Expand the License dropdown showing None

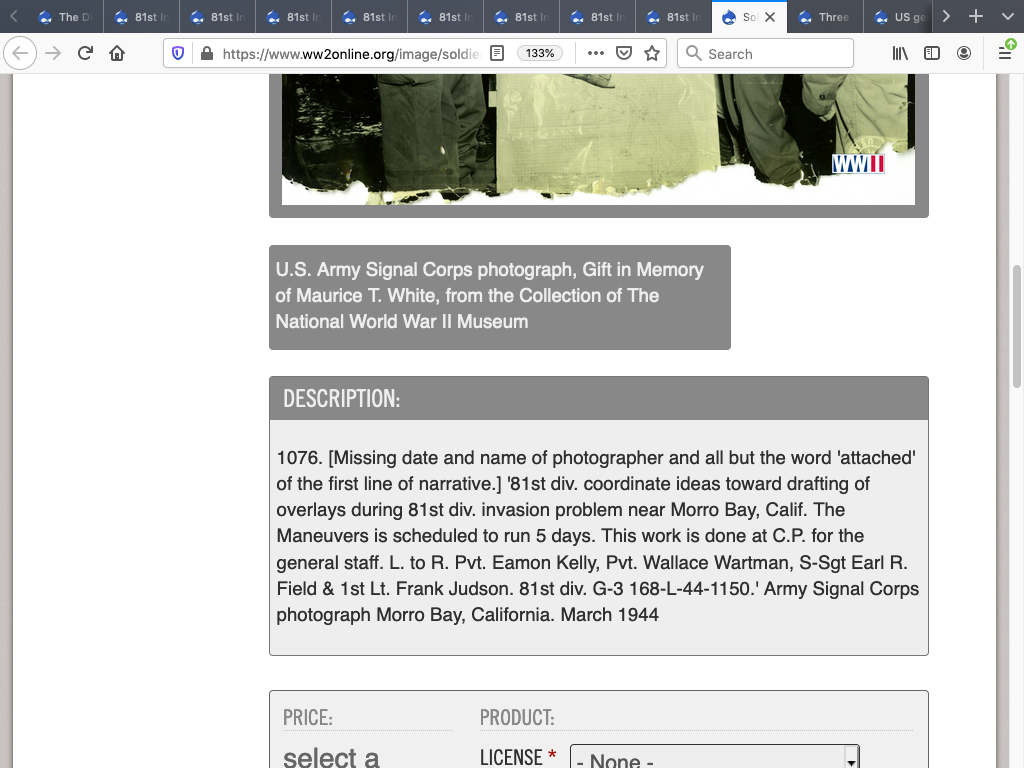click(714, 759)
